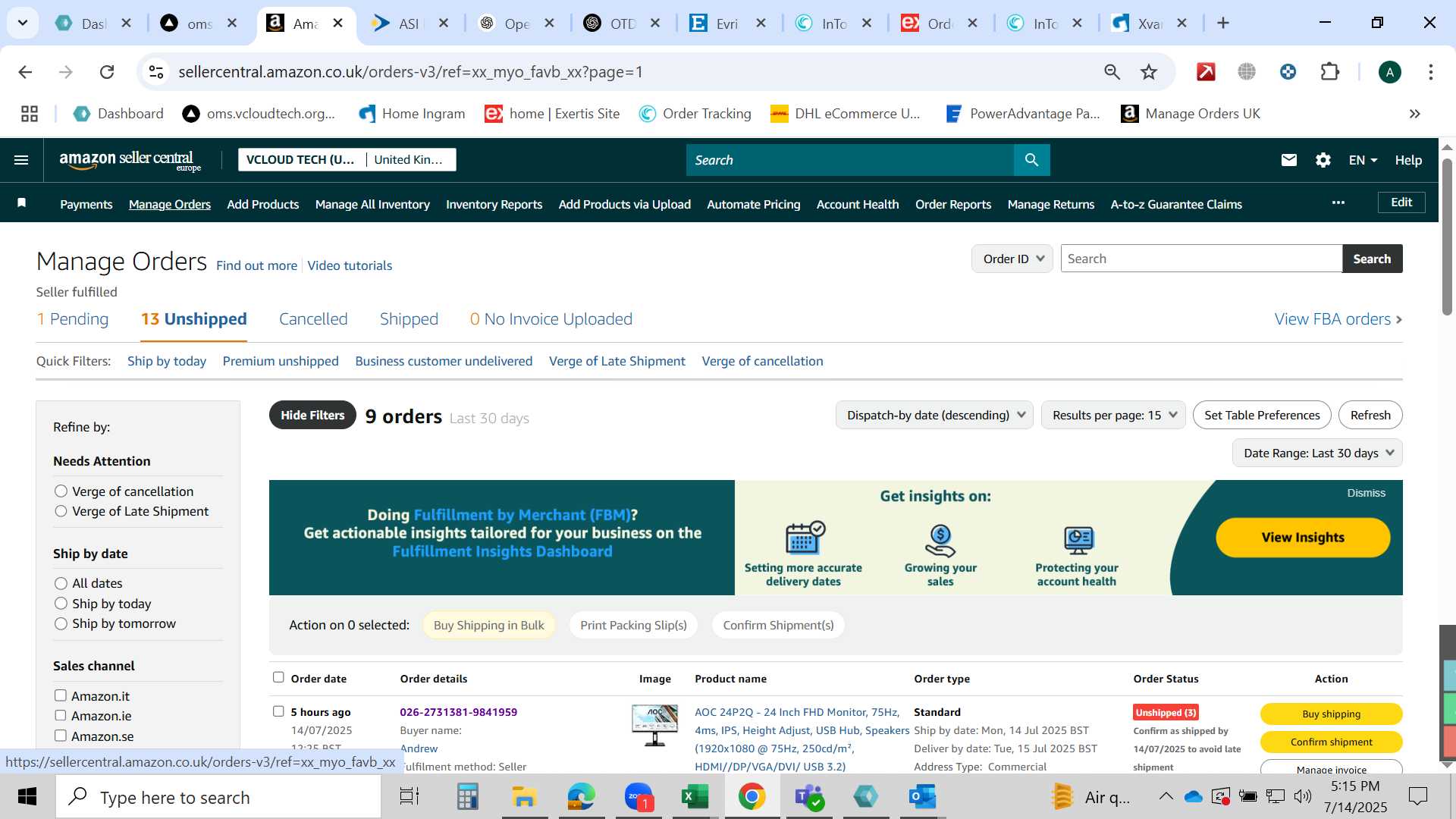1456x819 pixels.
Task: Open Windows Start menu
Action: tap(27, 797)
